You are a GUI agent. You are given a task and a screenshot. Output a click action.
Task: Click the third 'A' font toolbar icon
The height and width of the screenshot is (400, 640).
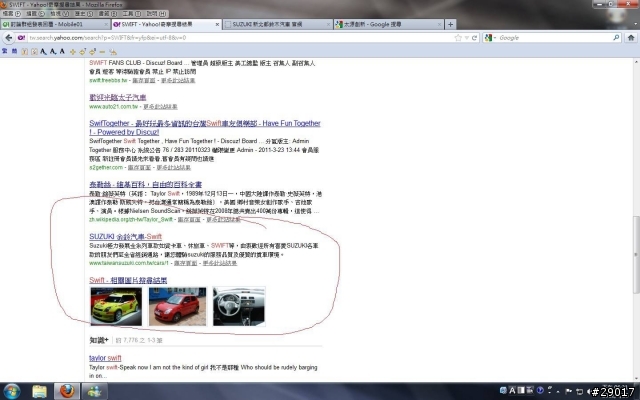(62, 51)
